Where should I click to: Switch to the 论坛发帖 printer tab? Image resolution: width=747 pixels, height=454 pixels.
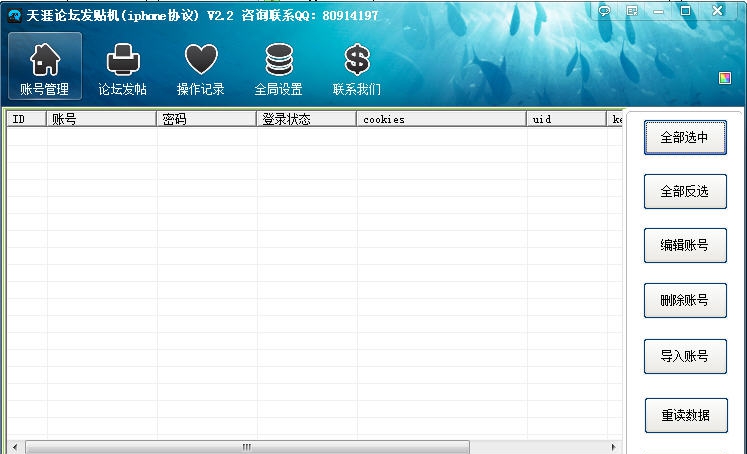(x=123, y=69)
